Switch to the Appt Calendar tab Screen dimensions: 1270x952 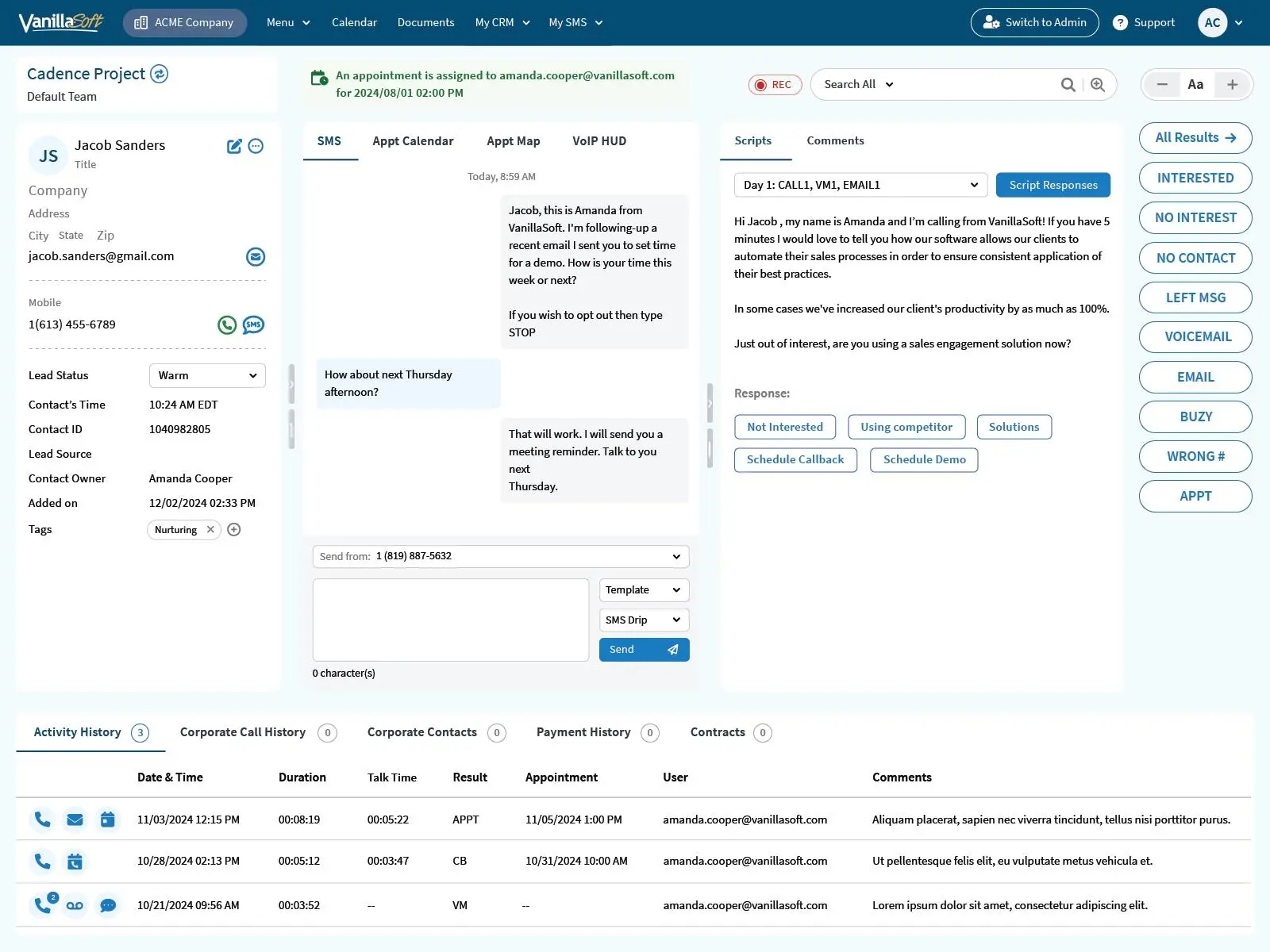click(x=413, y=141)
